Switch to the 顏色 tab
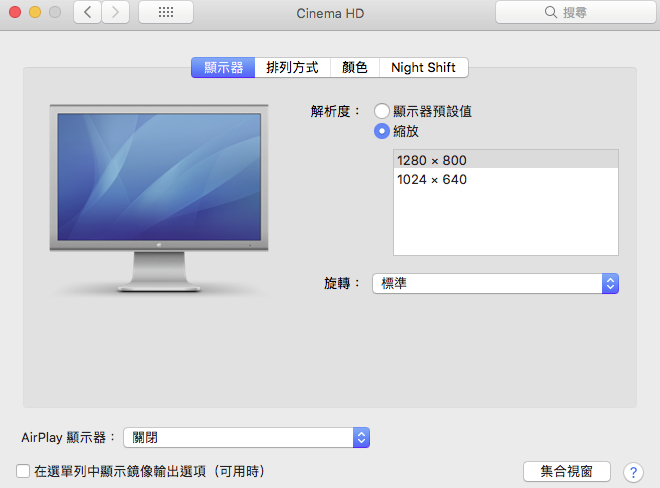This screenshot has width=660, height=488. 354,67
